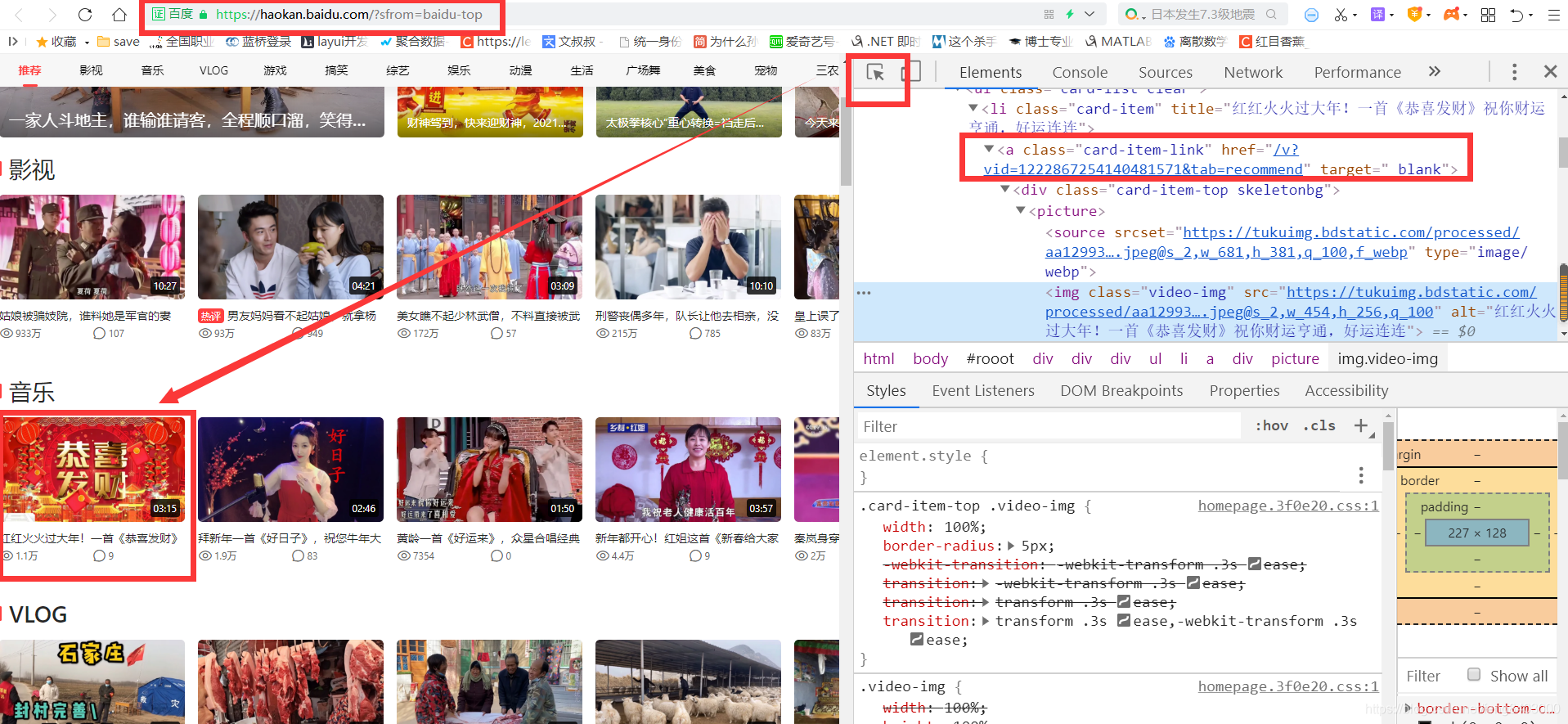Open the source srcset tukuimg URL

(x=1282, y=242)
